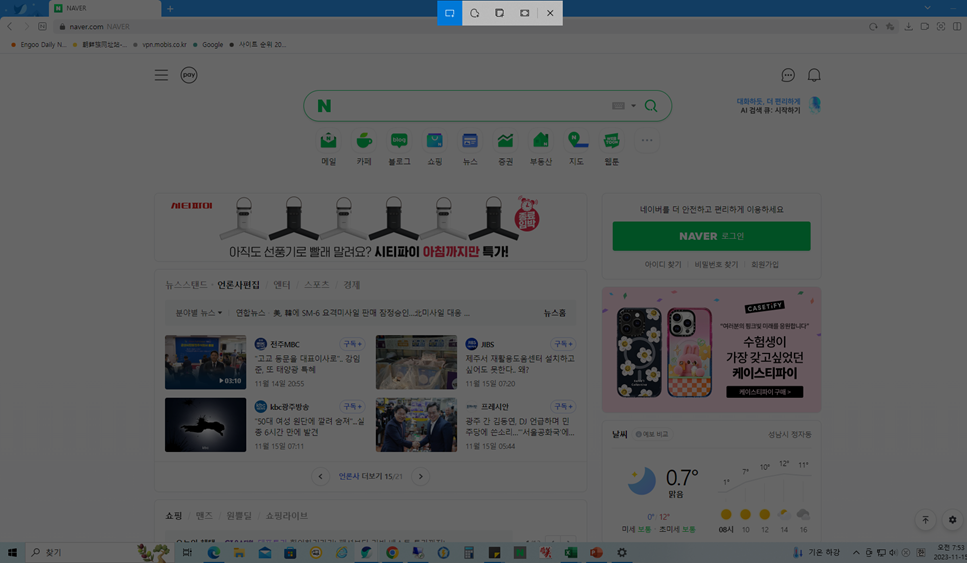The image size is (967, 563).
Task: Open the notifications bell
Action: tap(814, 75)
